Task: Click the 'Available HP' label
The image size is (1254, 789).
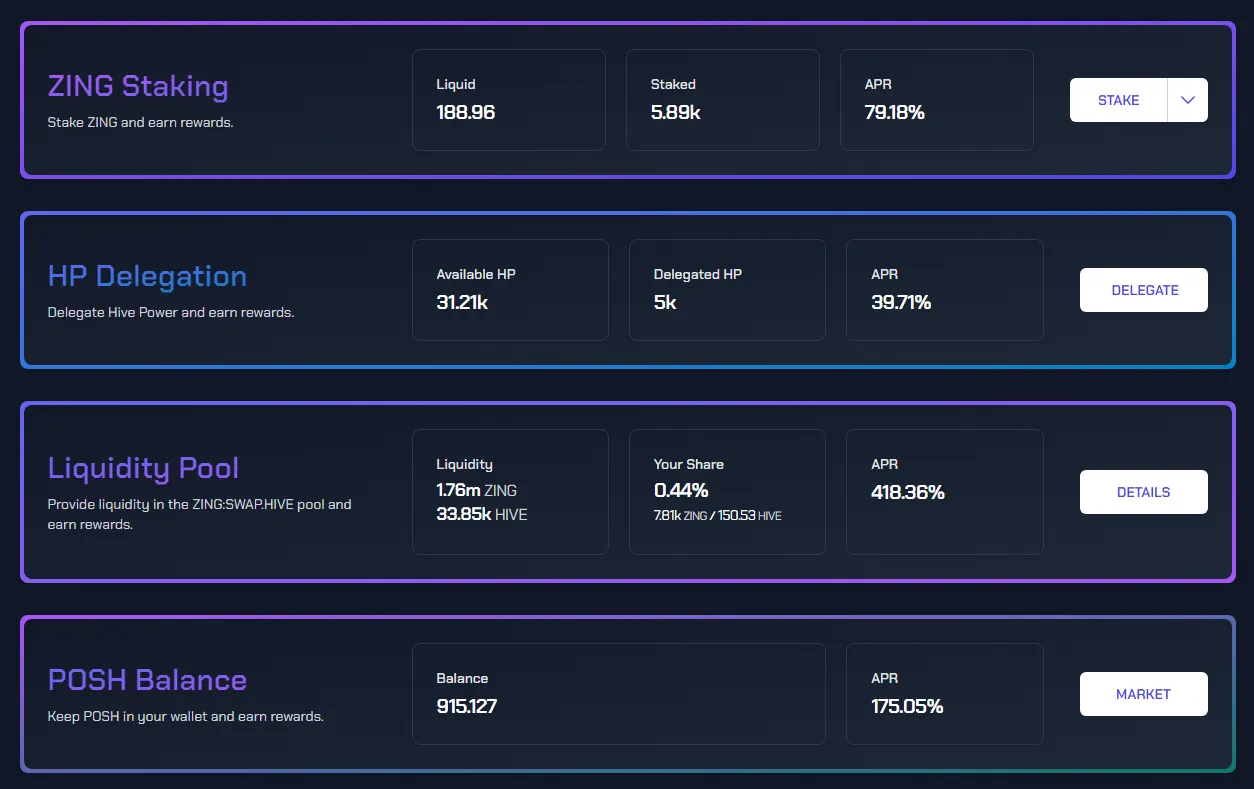Action: coord(476,274)
